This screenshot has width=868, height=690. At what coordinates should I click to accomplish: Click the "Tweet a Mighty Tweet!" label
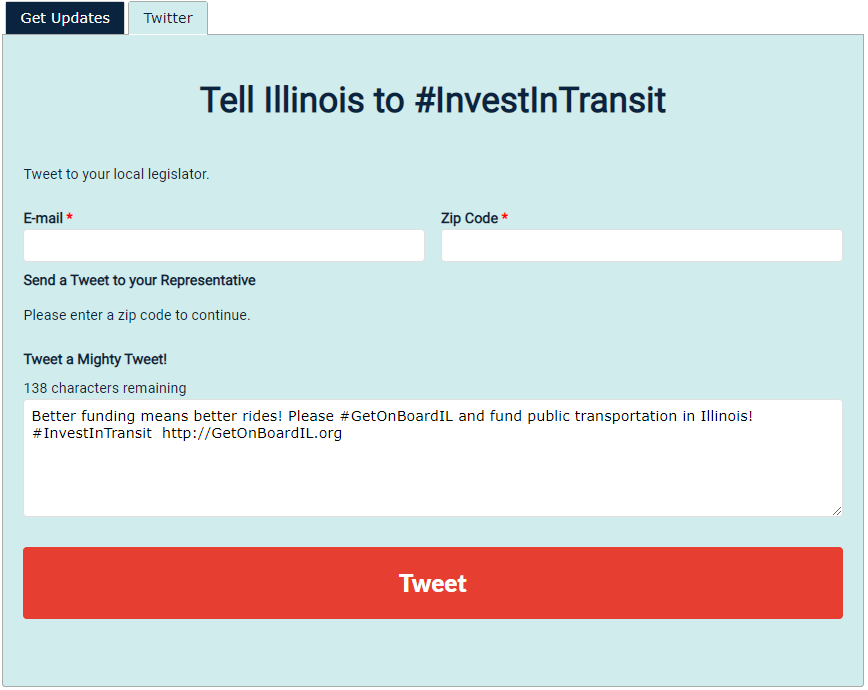click(x=95, y=359)
